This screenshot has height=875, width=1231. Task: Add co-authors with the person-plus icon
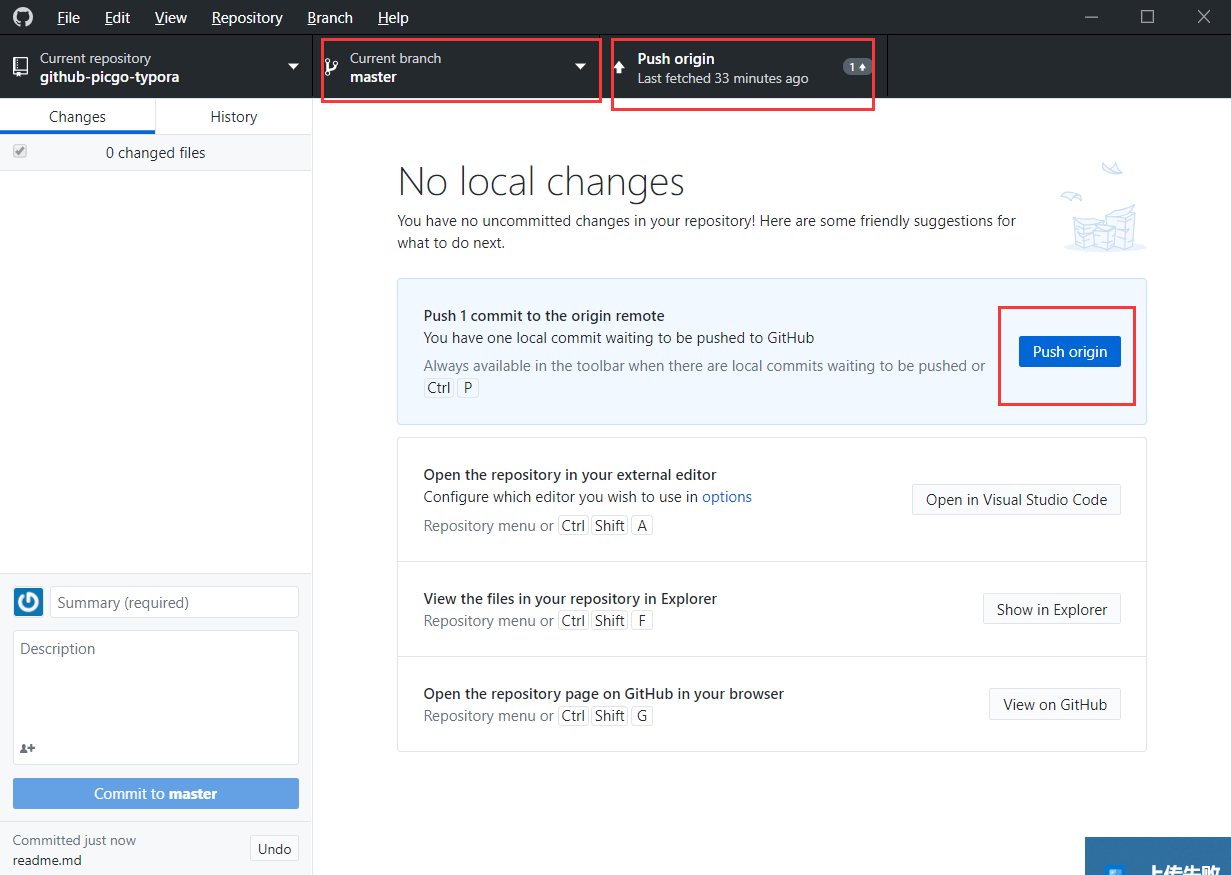click(x=27, y=748)
